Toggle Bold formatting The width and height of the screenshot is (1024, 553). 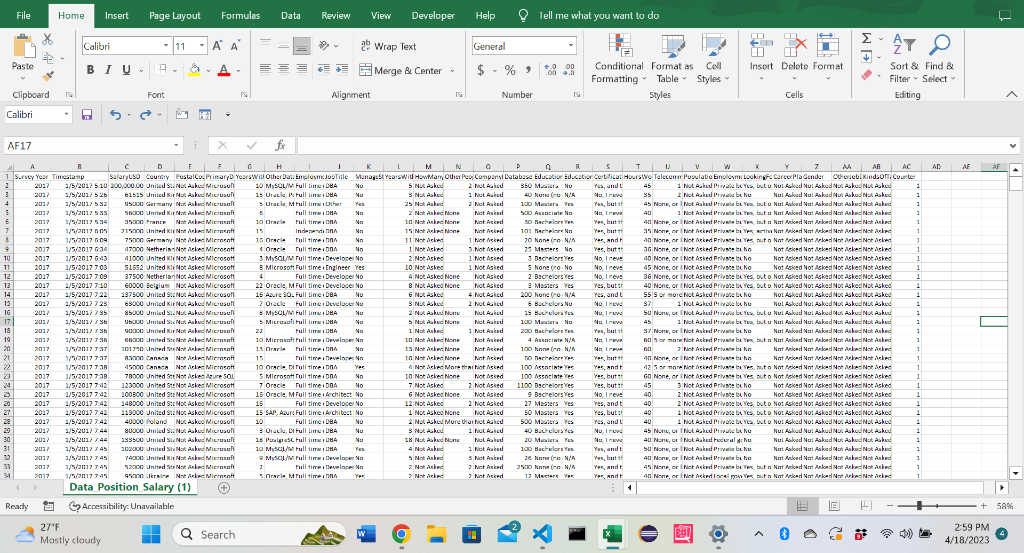[90, 70]
